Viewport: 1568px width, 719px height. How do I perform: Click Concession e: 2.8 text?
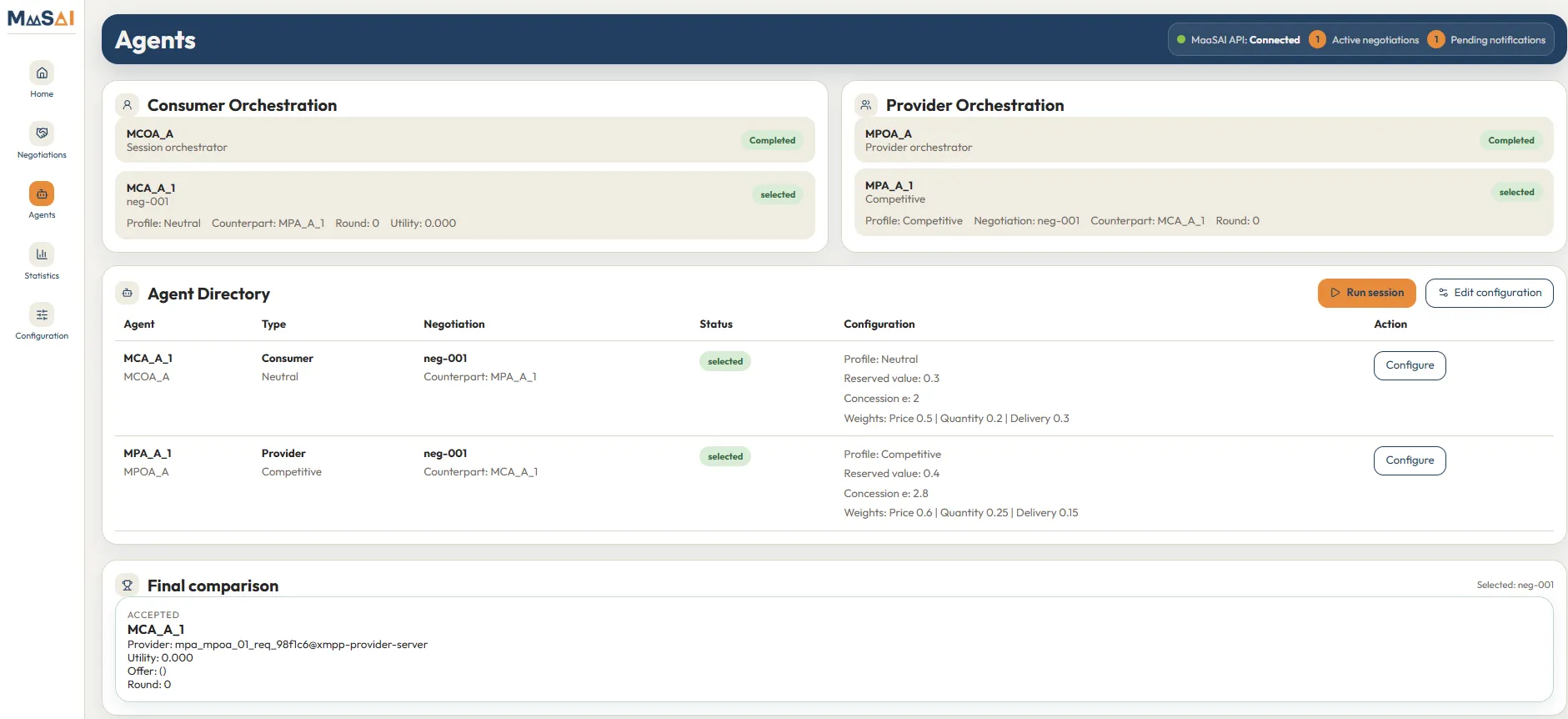tap(885, 494)
